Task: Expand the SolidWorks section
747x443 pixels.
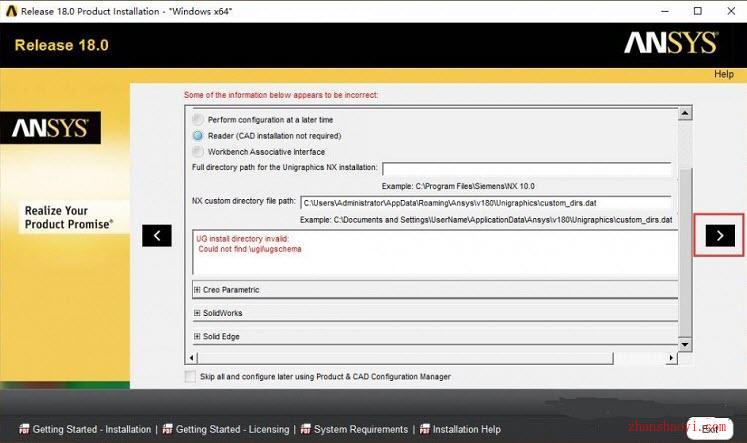Action: click(x=197, y=313)
